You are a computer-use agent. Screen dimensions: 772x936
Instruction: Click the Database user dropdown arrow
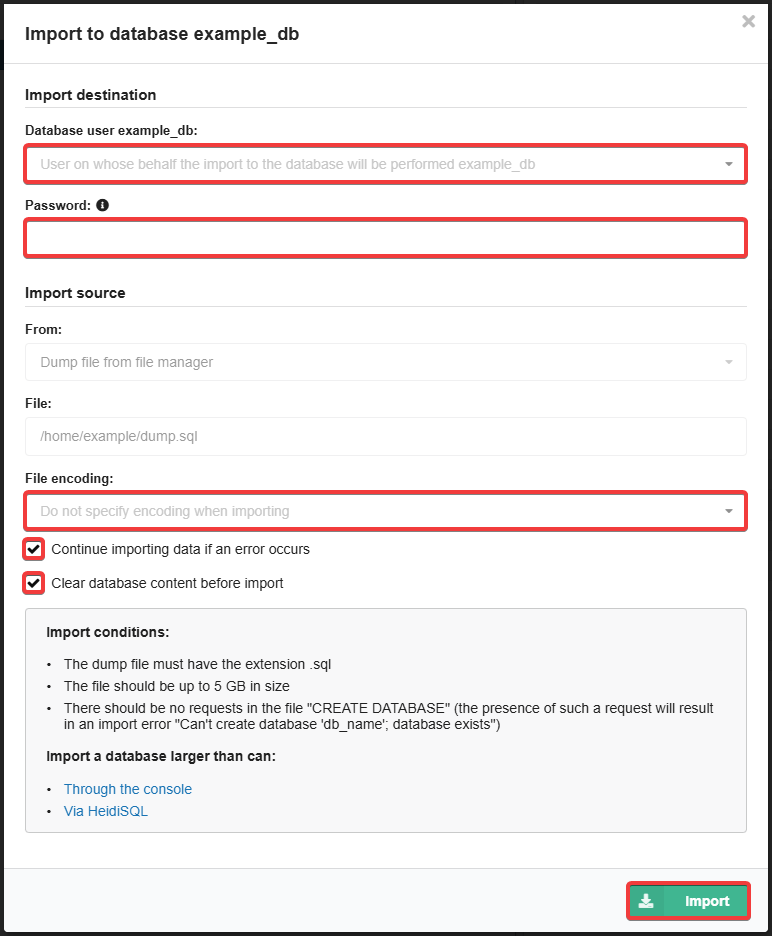[x=728, y=164]
